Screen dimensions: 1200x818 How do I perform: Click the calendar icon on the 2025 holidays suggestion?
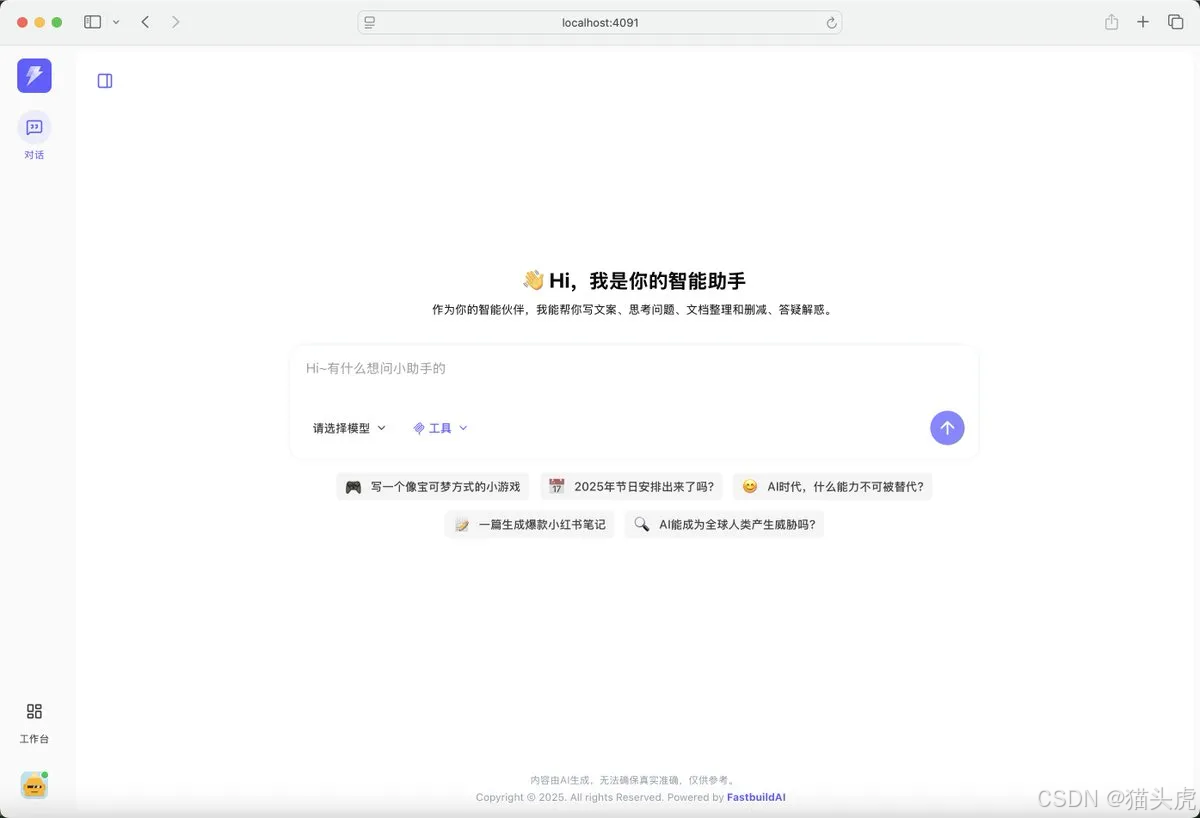coord(557,487)
